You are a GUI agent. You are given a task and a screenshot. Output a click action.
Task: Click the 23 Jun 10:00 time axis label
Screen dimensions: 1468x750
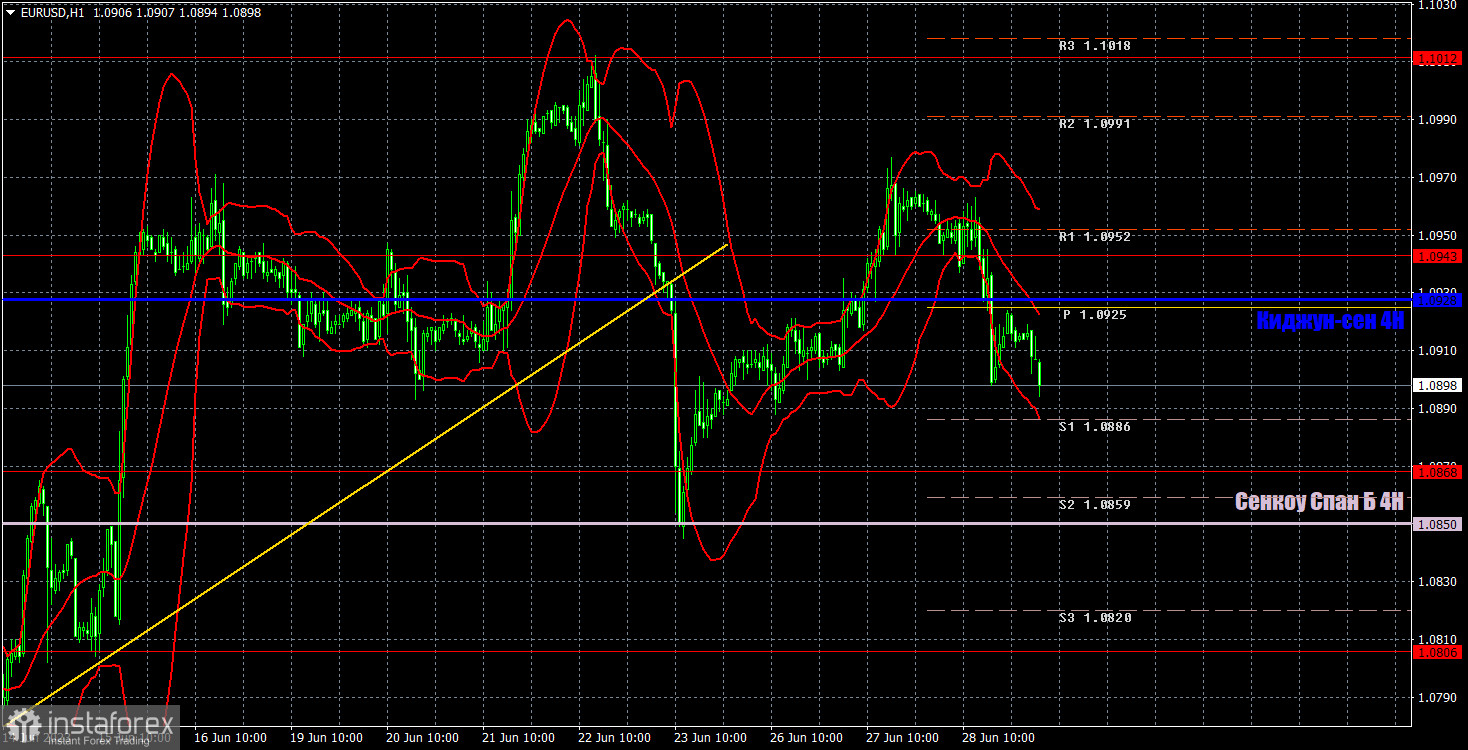click(711, 738)
